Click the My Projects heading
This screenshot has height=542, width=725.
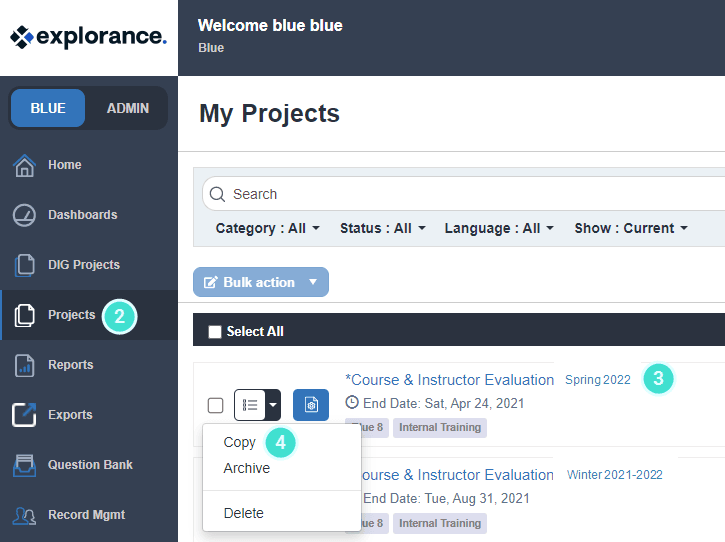click(x=269, y=113)
